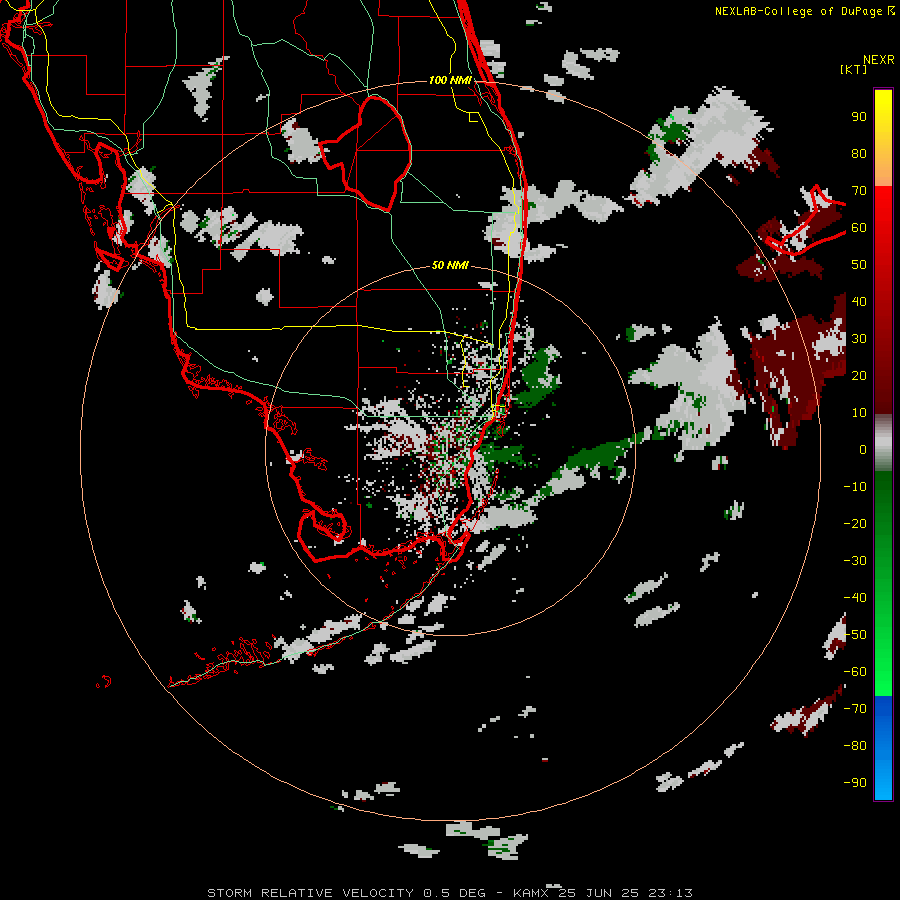Click the 50 NMI range ring label

click(450, 265)
